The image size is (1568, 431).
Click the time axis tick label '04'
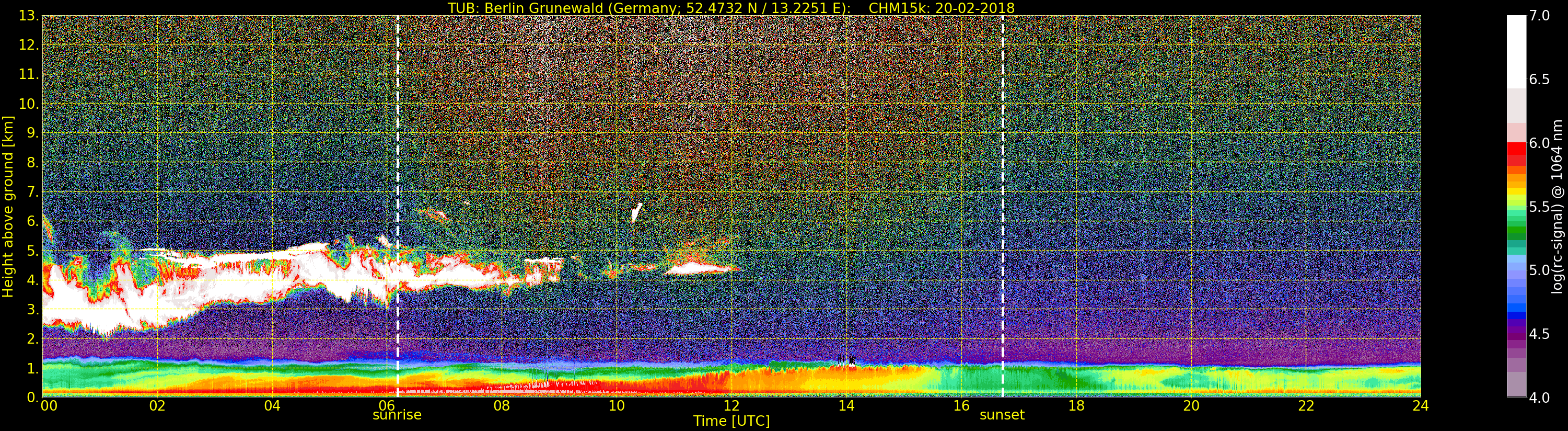click(272, 406)
